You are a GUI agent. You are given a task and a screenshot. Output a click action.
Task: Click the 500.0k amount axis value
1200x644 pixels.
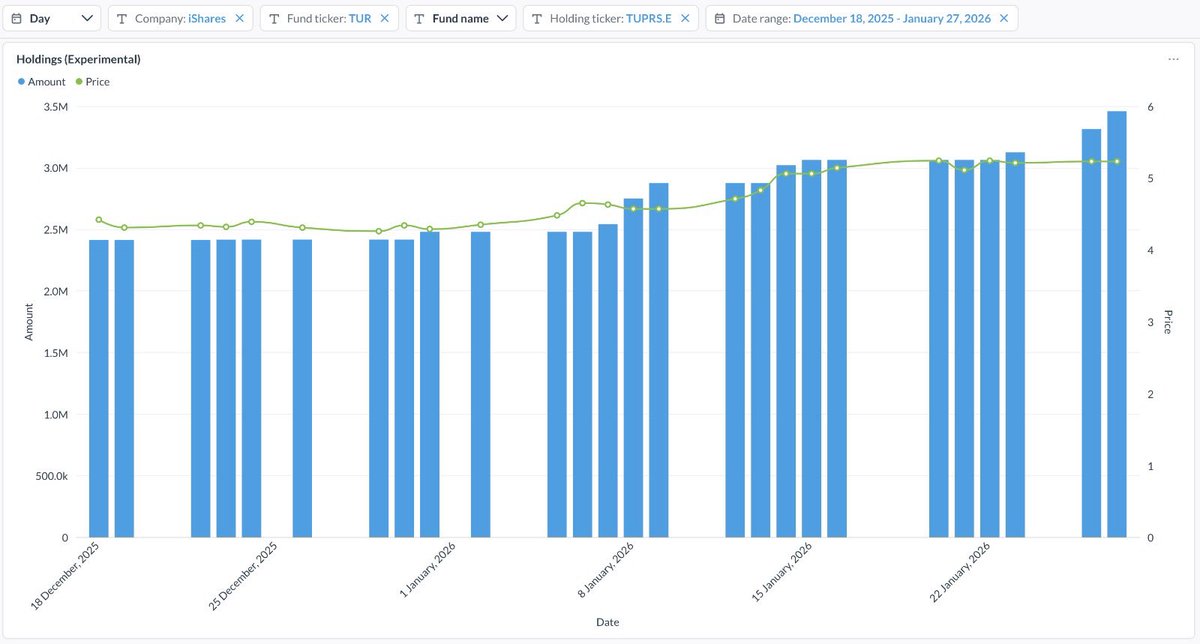51,476
